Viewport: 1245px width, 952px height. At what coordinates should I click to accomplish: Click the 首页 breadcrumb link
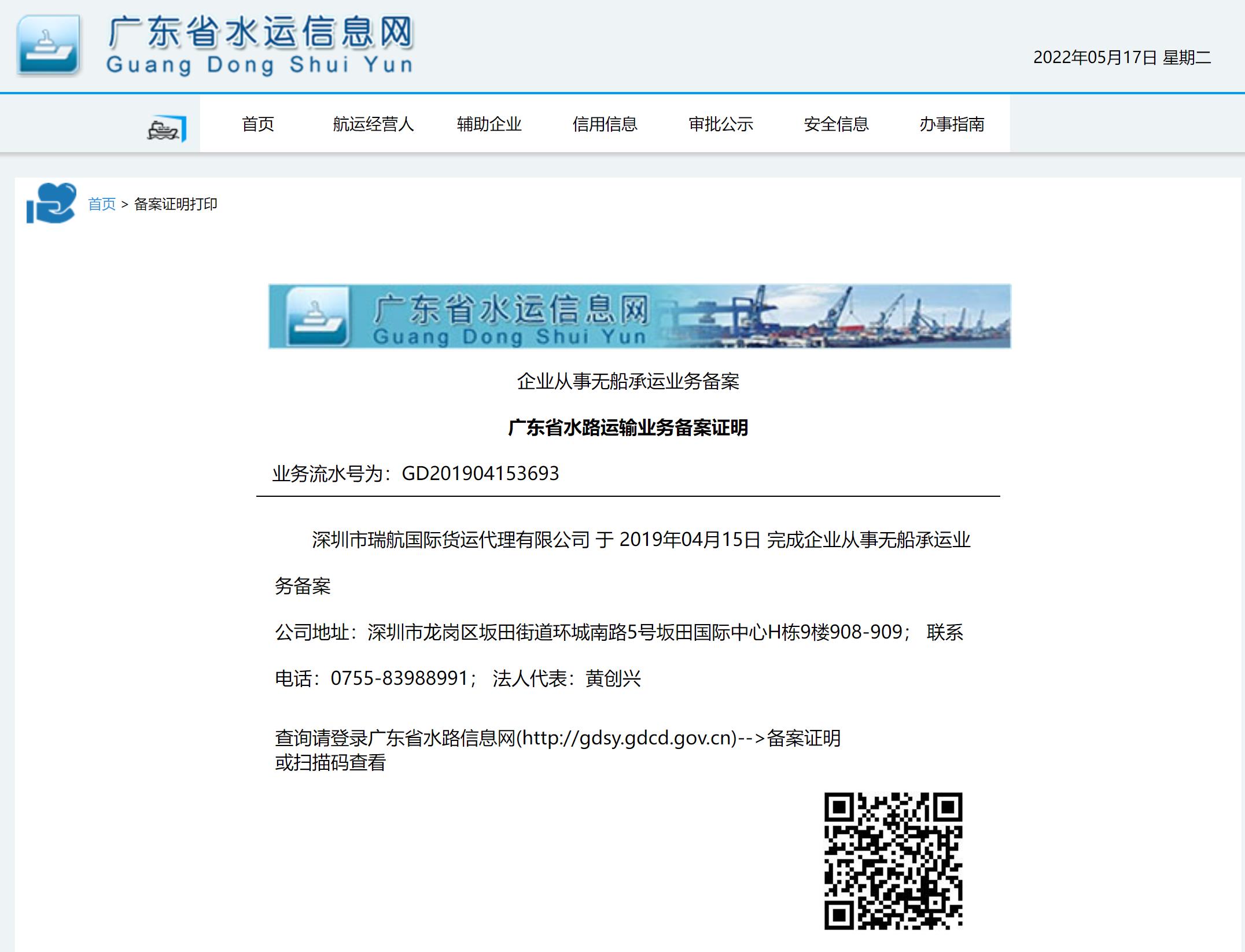point(102,204)
